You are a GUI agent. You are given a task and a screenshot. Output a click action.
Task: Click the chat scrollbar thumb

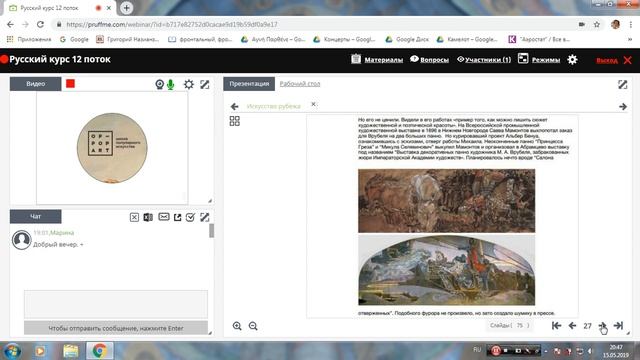[211, 231]
